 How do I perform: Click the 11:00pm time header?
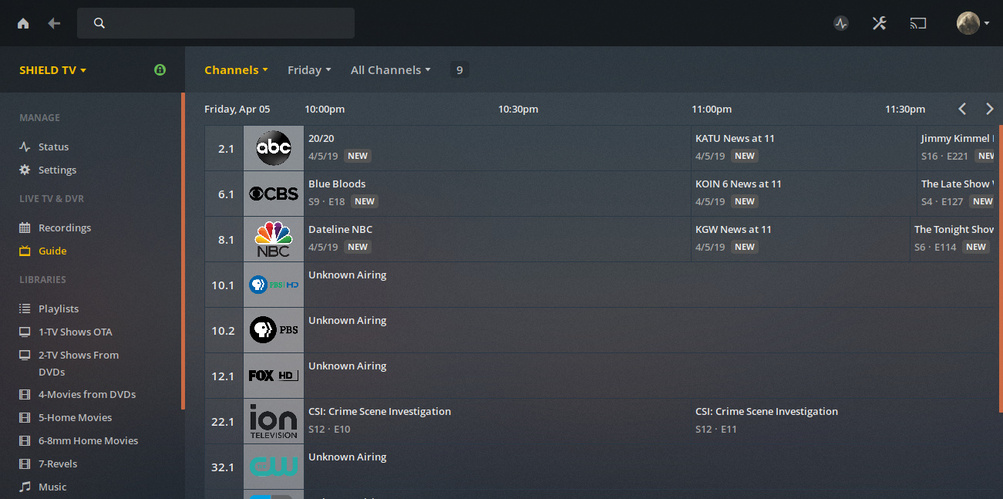tap(711, 109)
